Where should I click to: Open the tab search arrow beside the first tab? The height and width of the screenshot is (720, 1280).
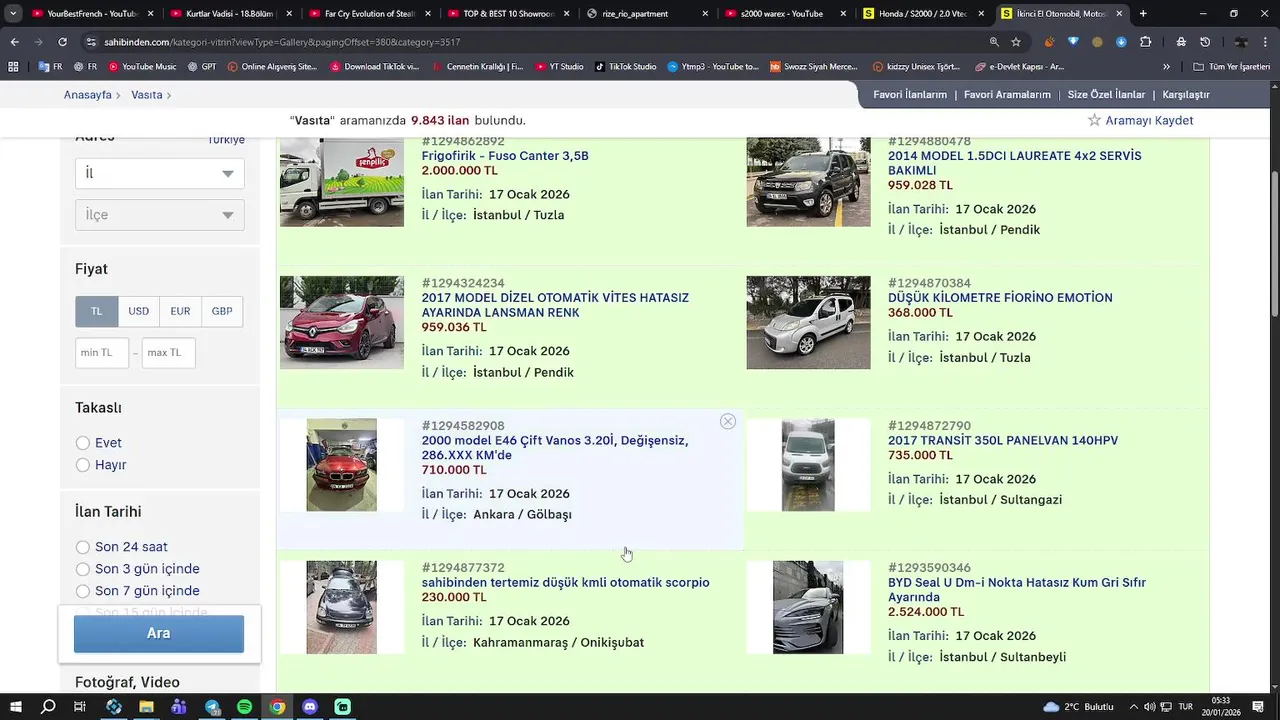[x=13, y=14]
